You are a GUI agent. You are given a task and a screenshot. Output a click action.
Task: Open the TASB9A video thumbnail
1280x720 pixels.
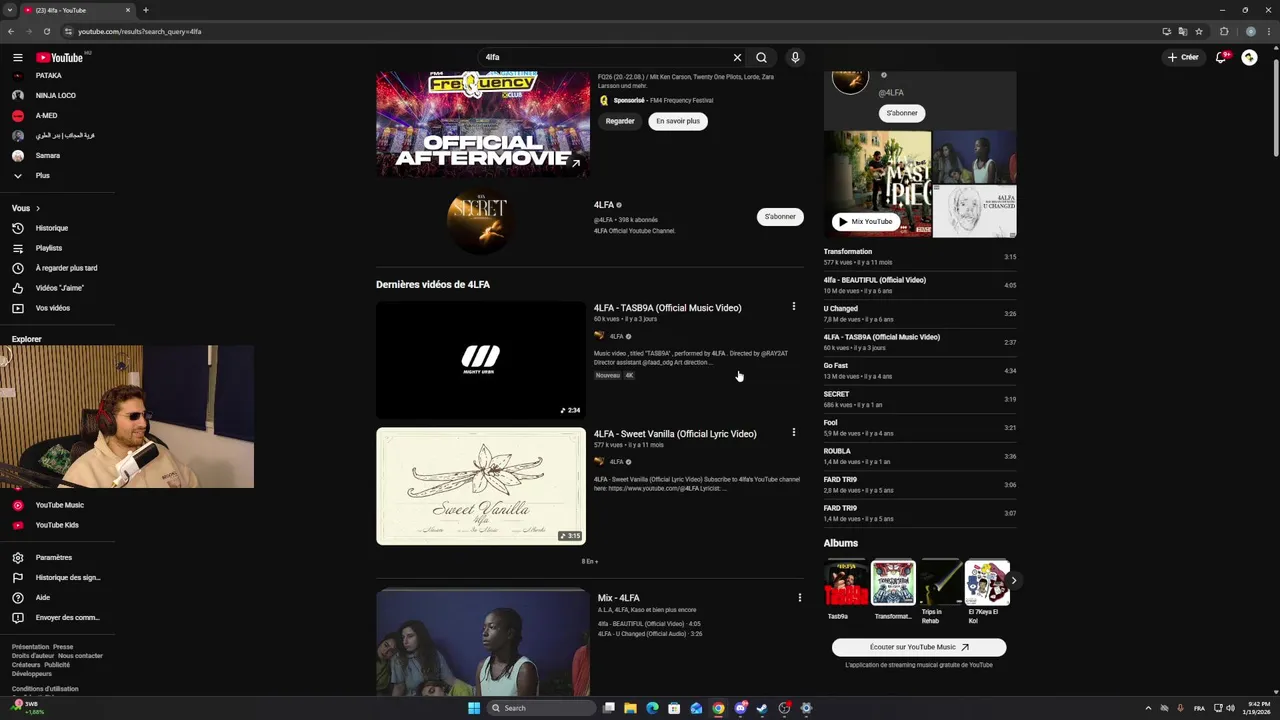(481, 360)
